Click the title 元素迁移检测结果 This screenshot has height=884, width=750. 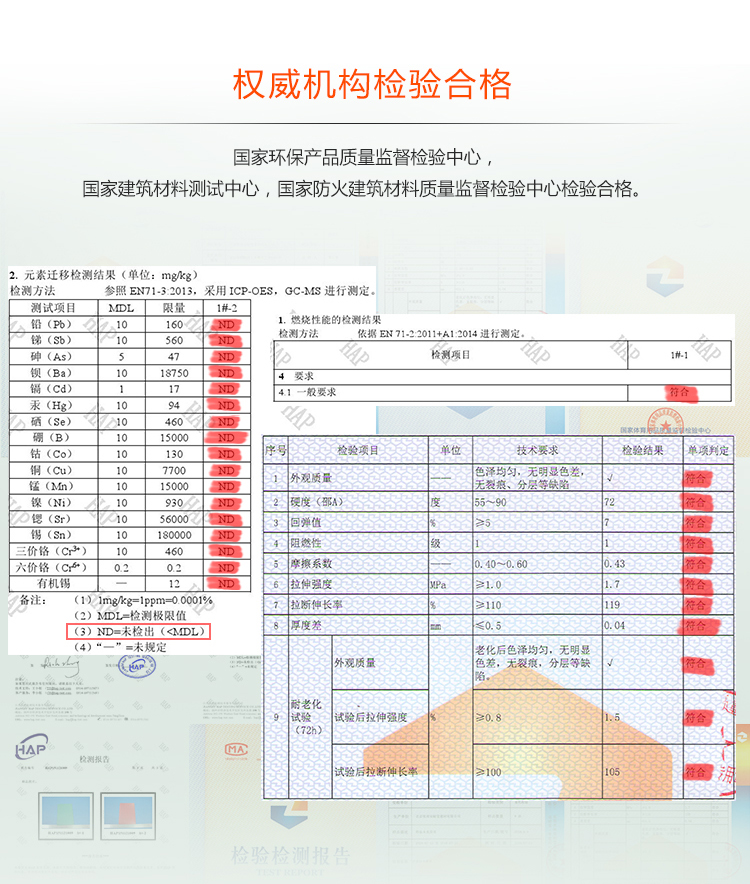click(x=70, y=275)
